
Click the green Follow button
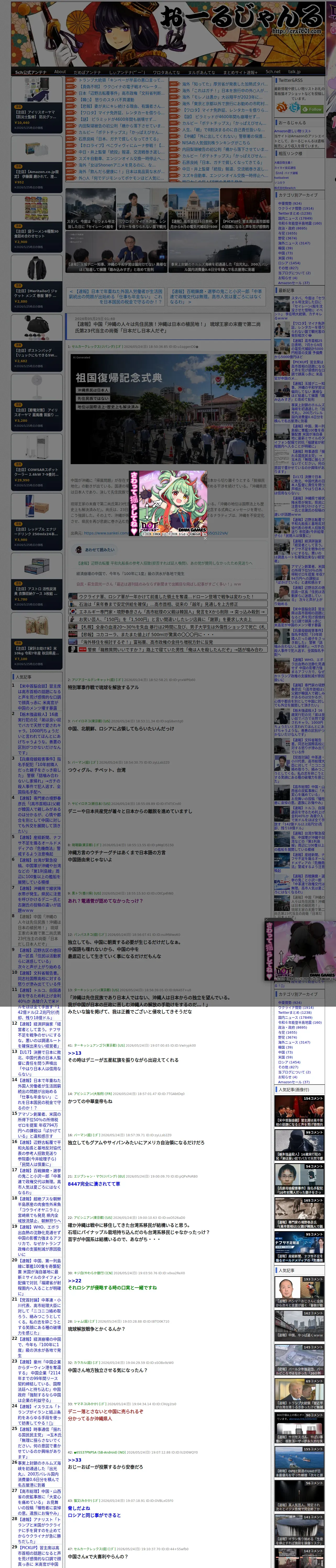(x=313, y=109)
